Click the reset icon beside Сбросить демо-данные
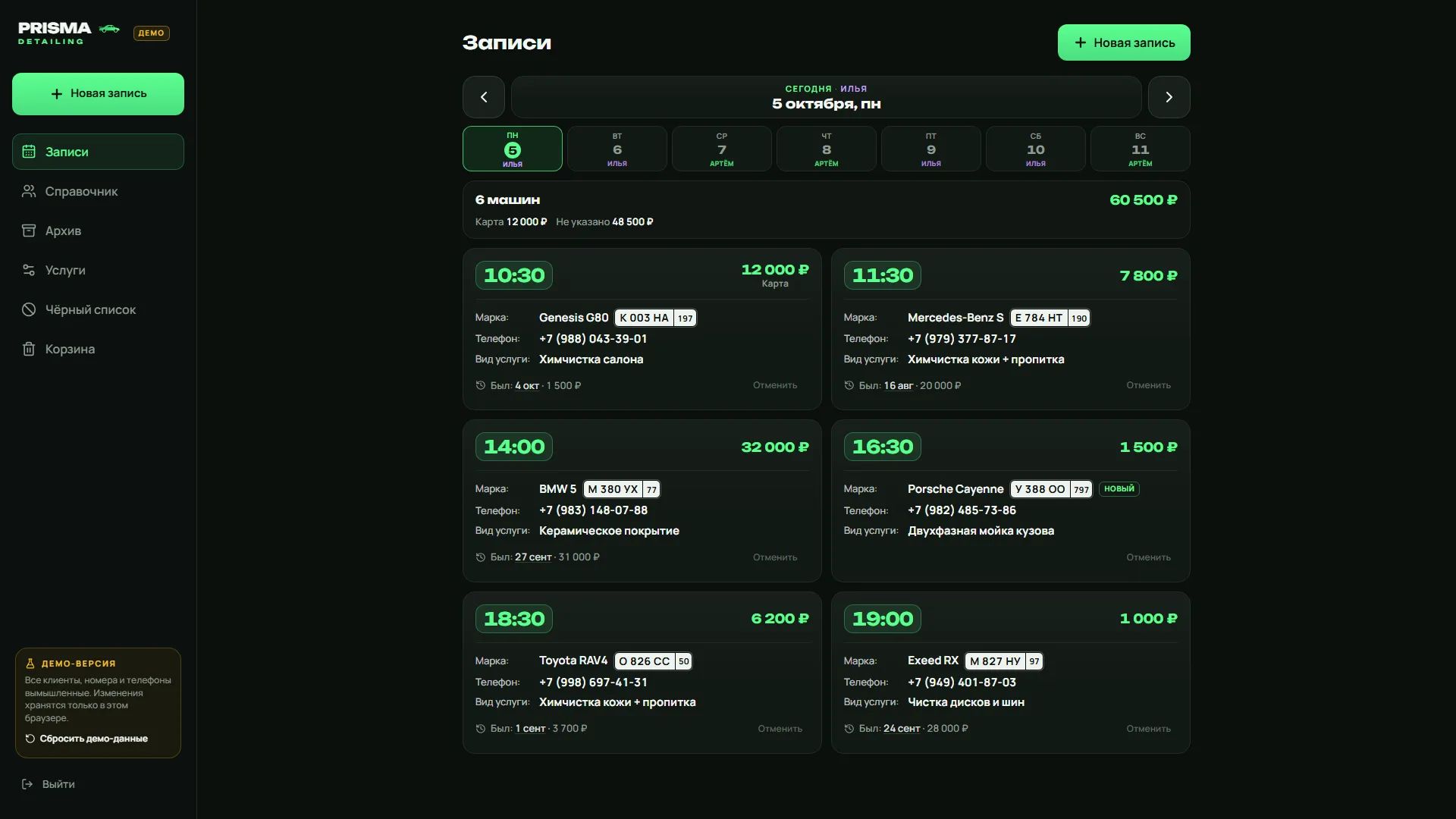This screenshot has height=819, width=1456. [30, 739]
